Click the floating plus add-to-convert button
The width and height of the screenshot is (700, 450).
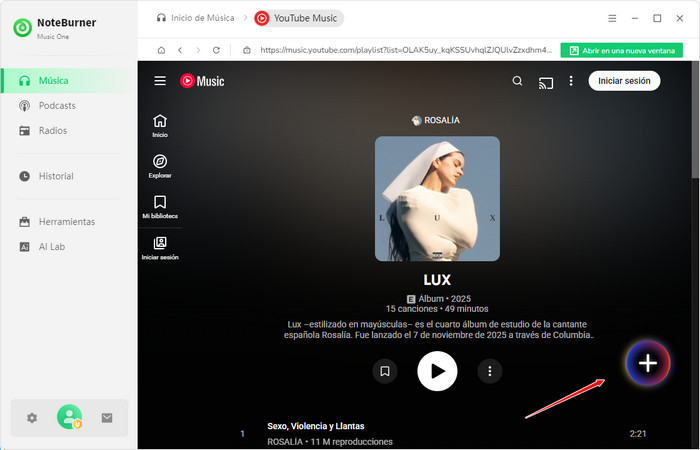[648, 363]
